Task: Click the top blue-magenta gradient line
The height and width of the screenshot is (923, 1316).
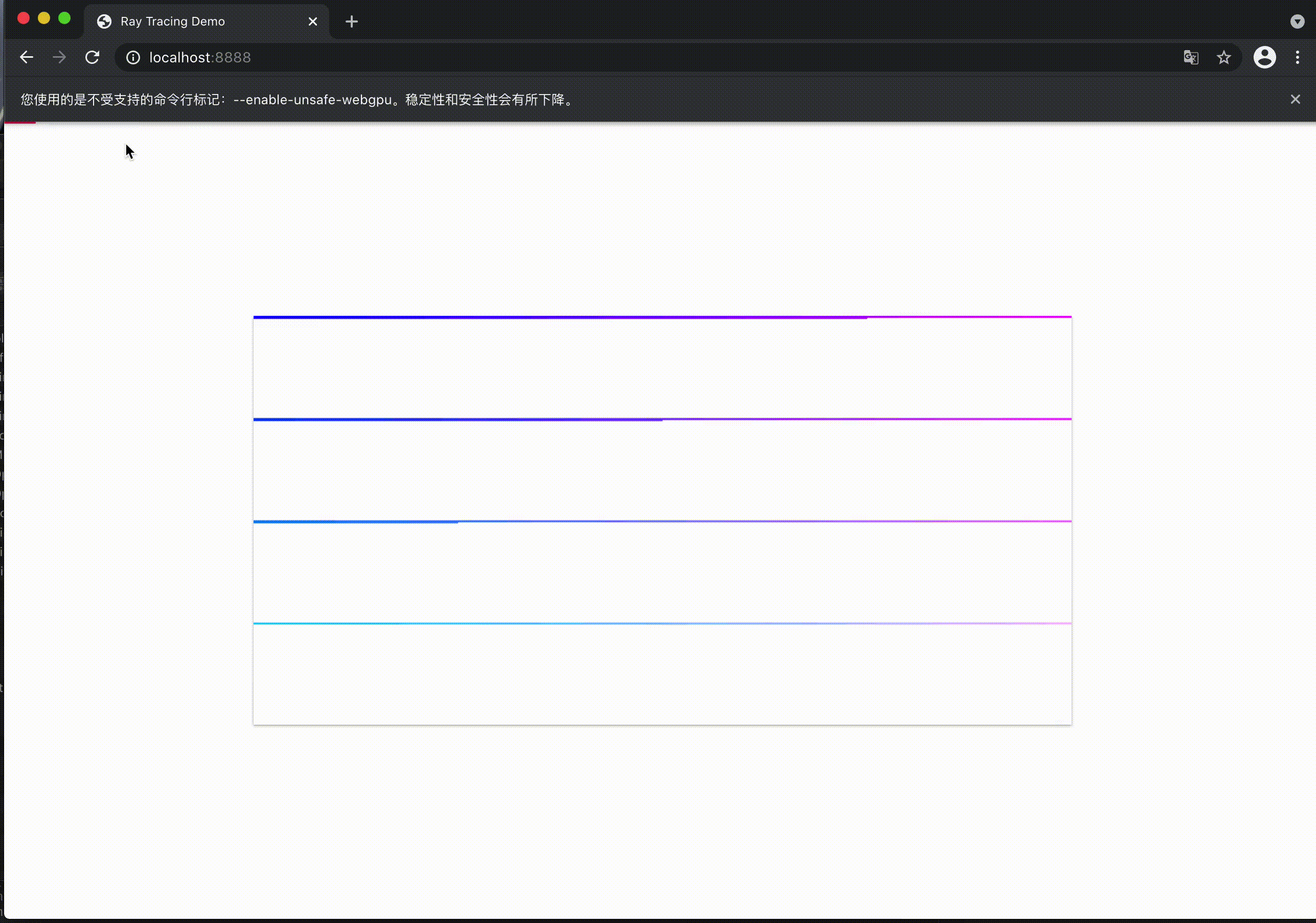Action: pos(662,317)
